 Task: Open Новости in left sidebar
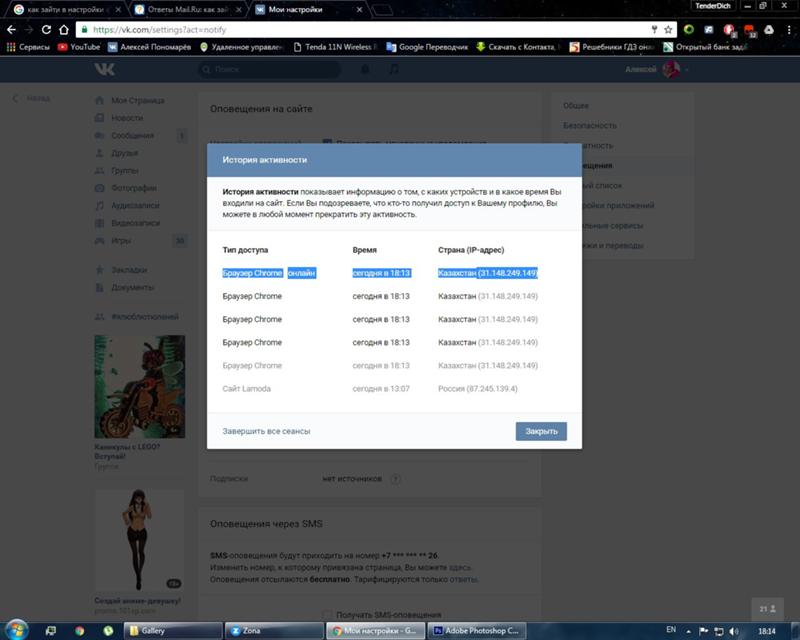[x=120, y=118]
